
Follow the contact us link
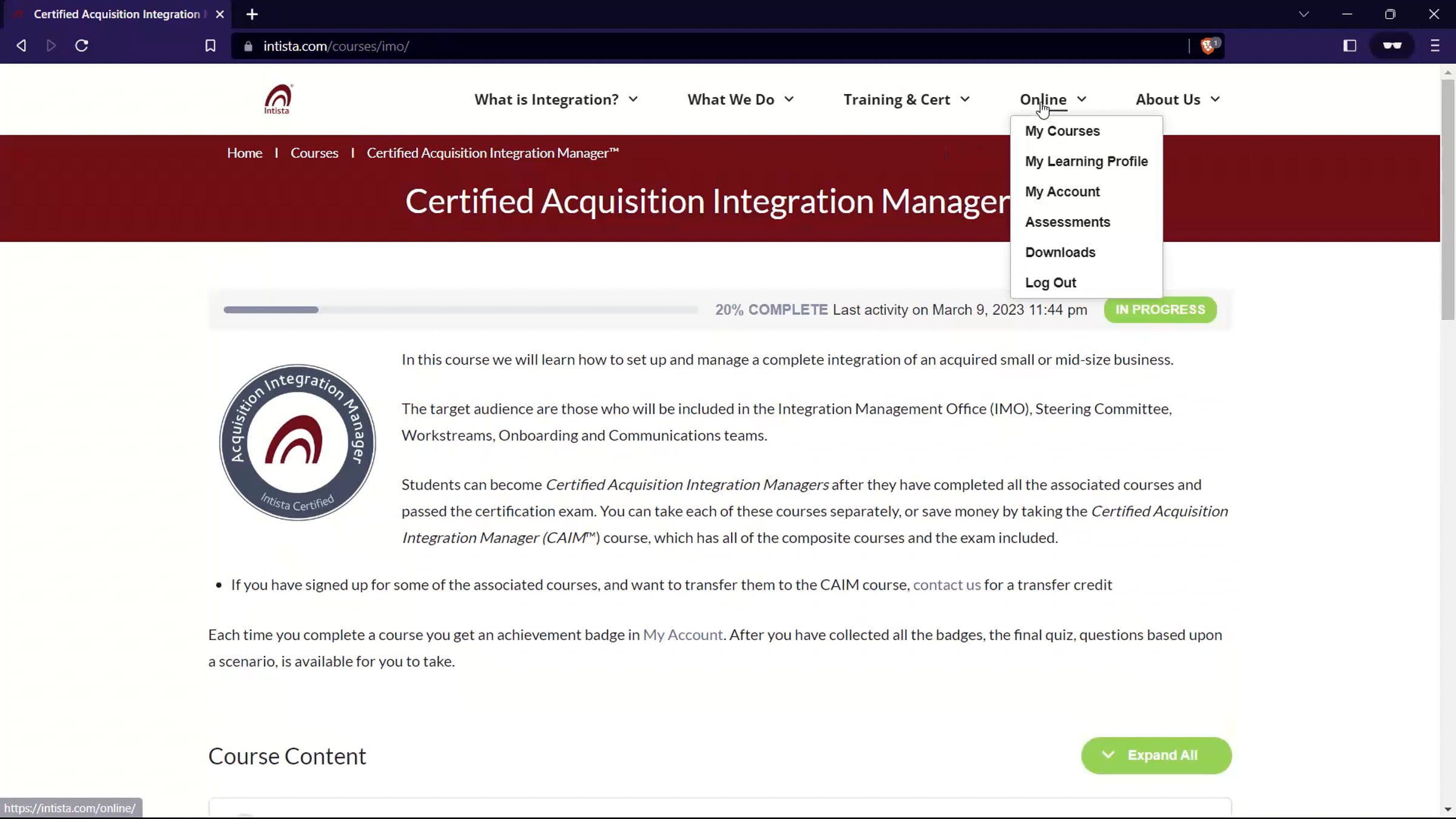tap(946, 585)
